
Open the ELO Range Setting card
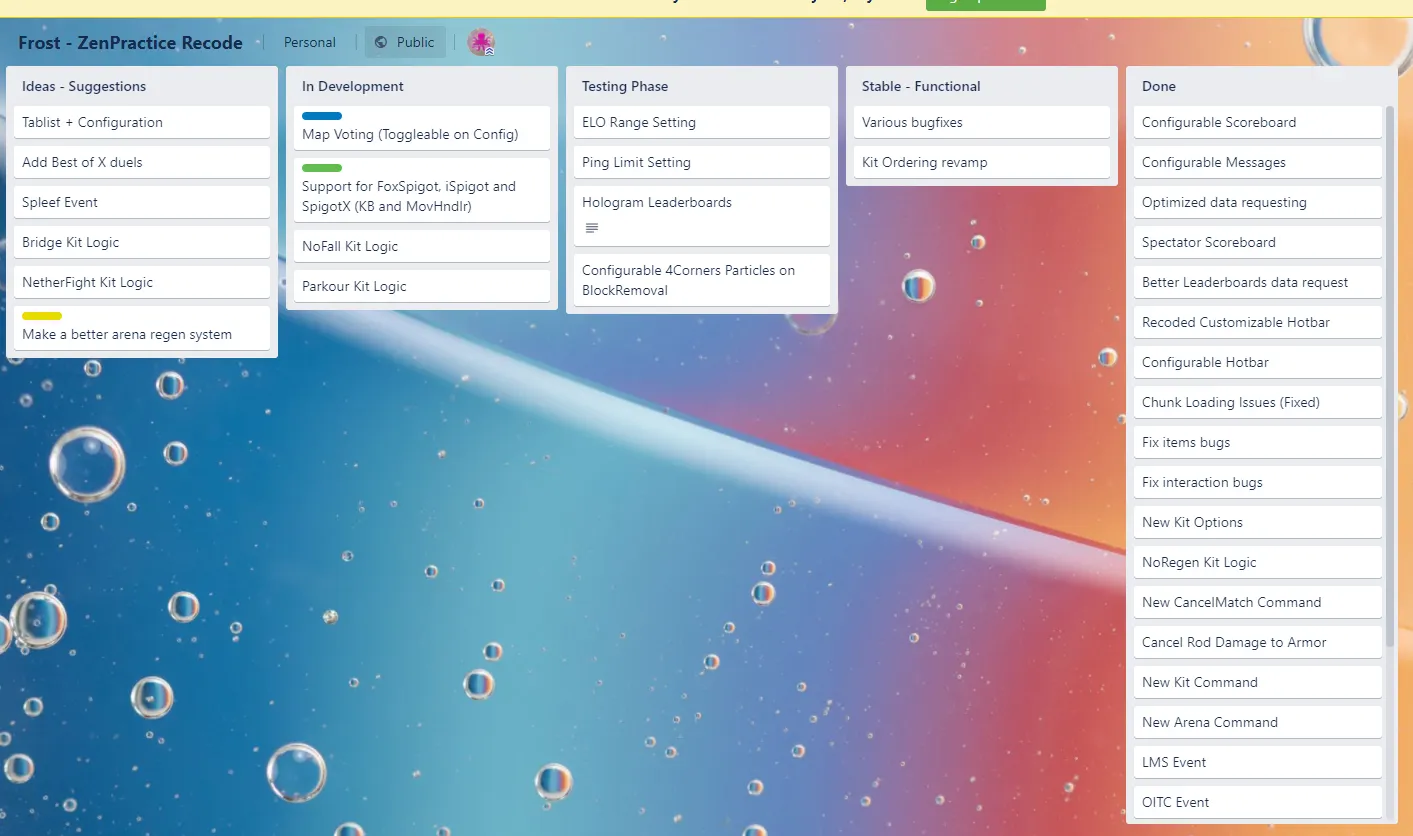point(701,122)
